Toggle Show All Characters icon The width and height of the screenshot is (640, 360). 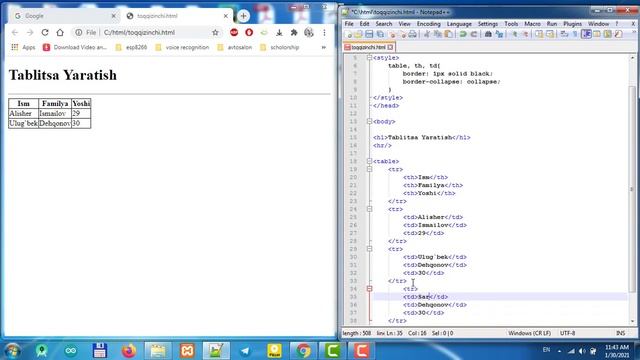point(575,34)
